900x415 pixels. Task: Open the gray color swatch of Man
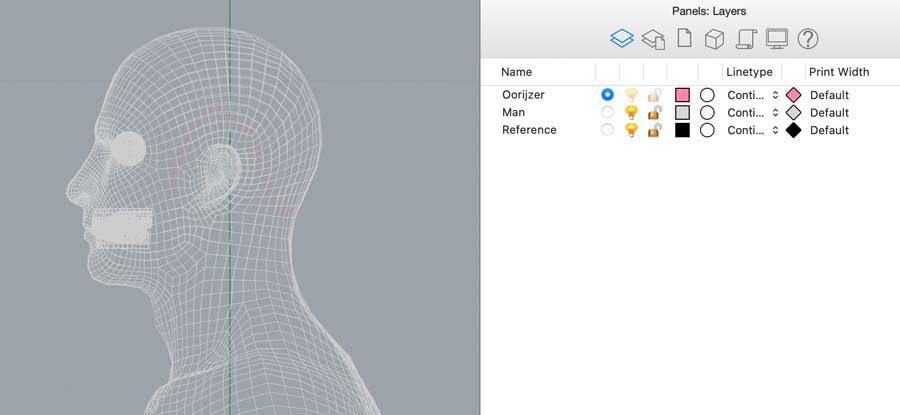tap(682, 113)
